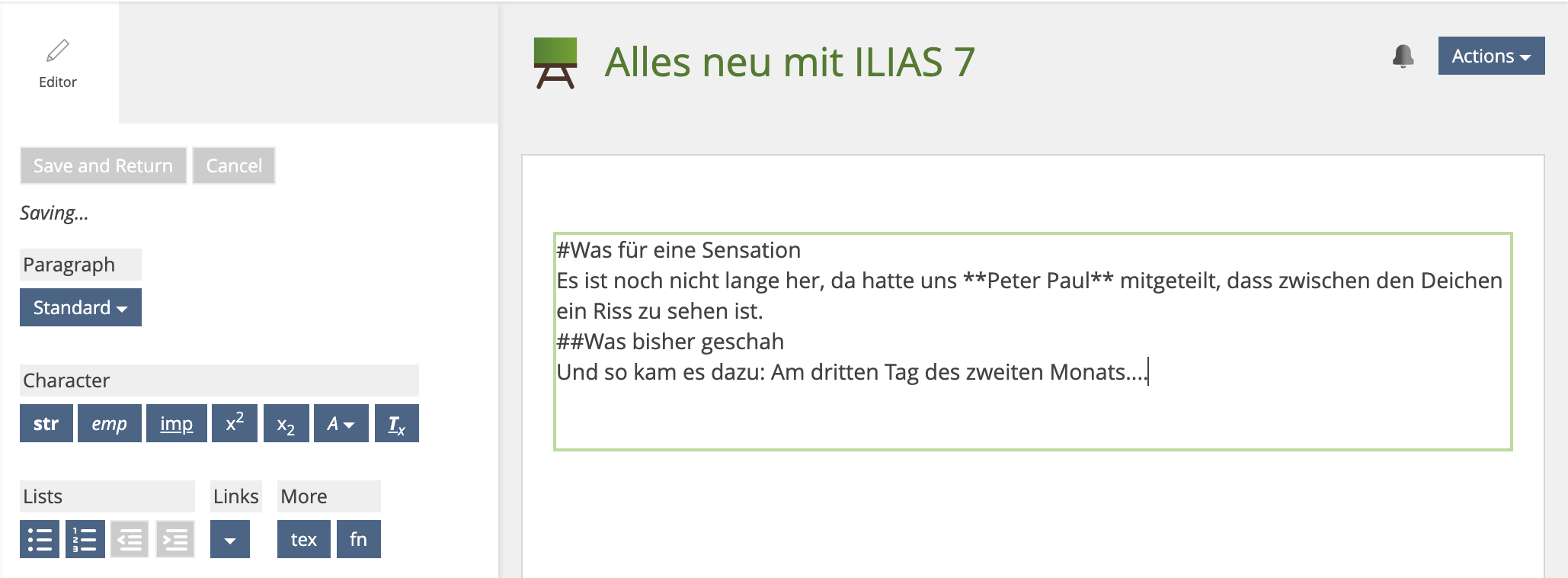Click the Cancel button

click(x=234, y=165)
